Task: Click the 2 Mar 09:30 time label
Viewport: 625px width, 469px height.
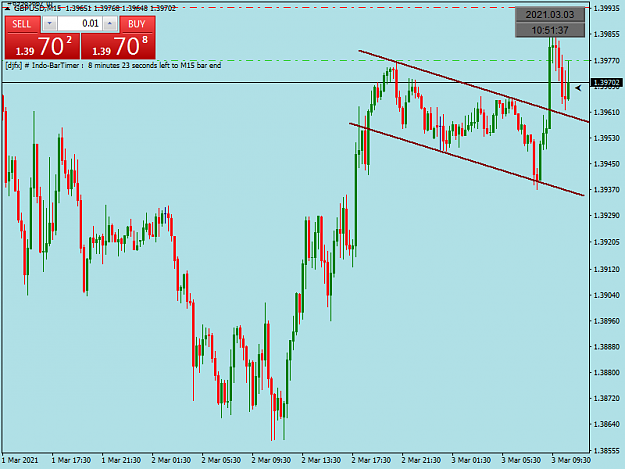Action: [x=271, y=460]
